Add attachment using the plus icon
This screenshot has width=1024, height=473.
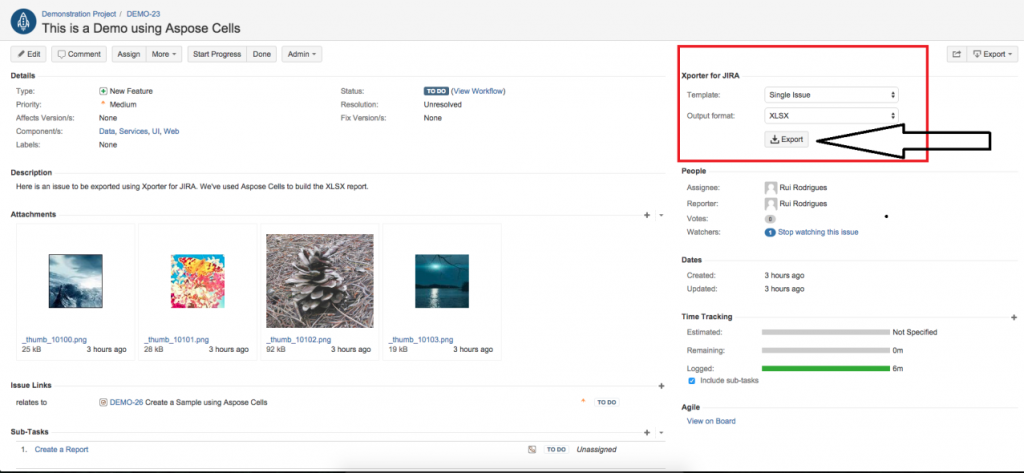647,214
